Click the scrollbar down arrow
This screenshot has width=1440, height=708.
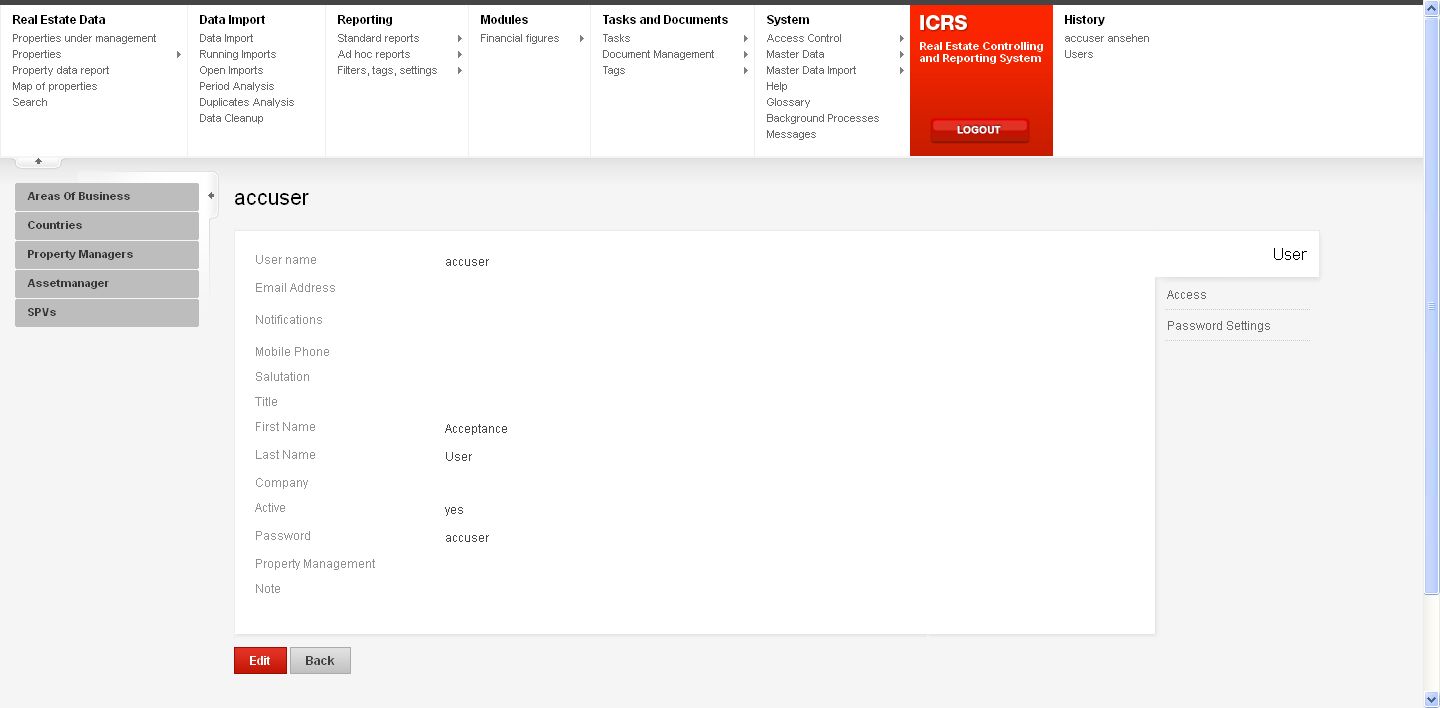(x=1431, y=699)
